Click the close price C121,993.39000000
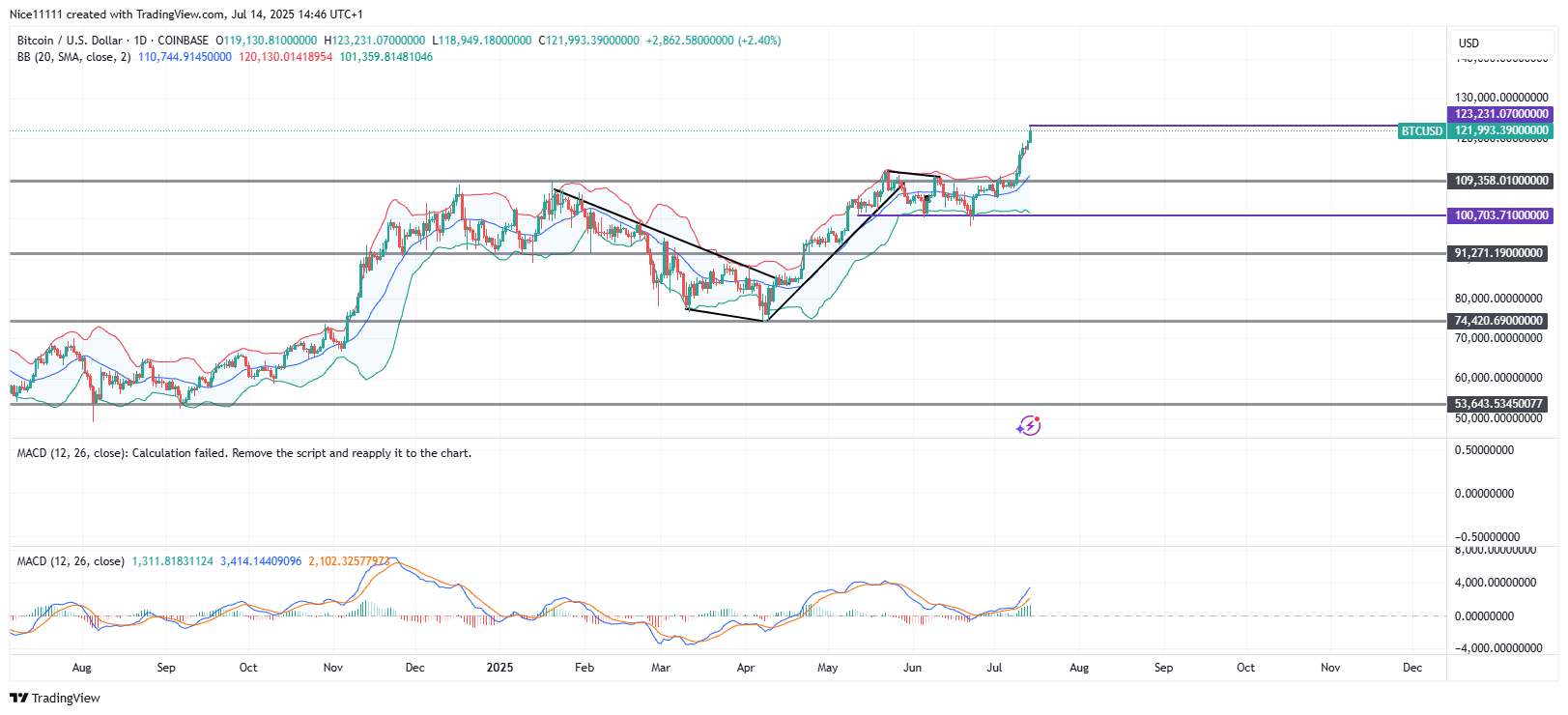Viewport: 1568px width, 715px height. pos(588,41)
